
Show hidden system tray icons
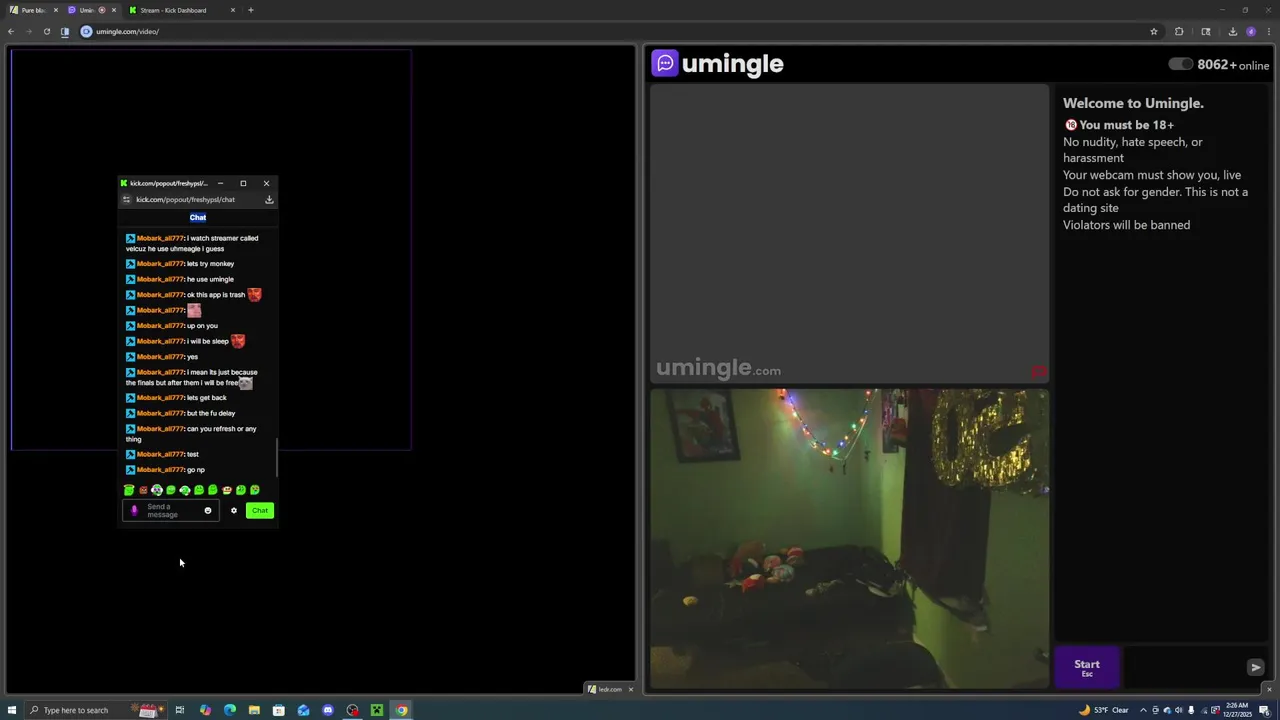pos(1143,711)
